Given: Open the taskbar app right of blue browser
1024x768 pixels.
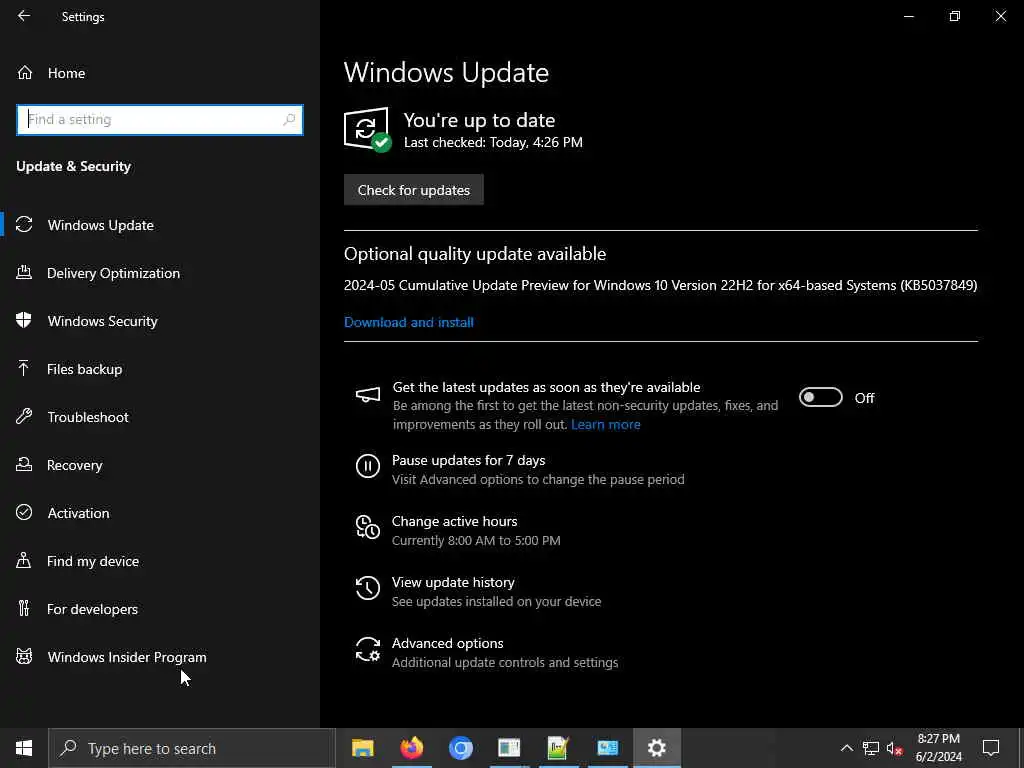Looking at the screenshot, I should (x=509, y=748).
